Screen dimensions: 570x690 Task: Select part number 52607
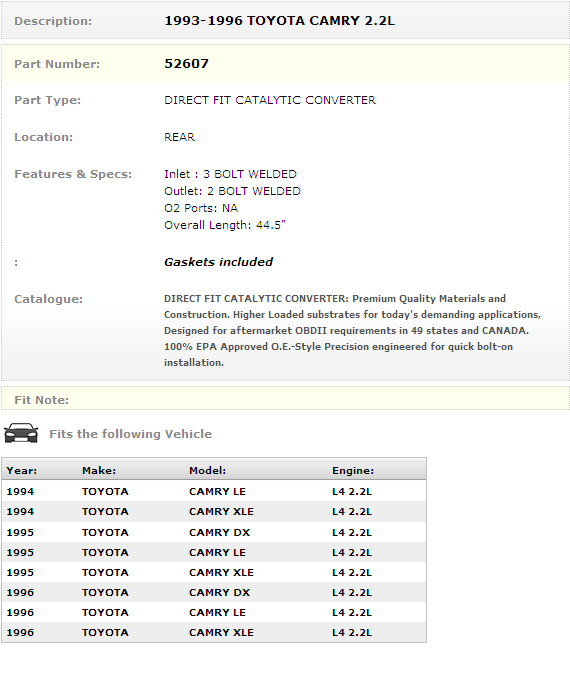[x=186, y=64]
